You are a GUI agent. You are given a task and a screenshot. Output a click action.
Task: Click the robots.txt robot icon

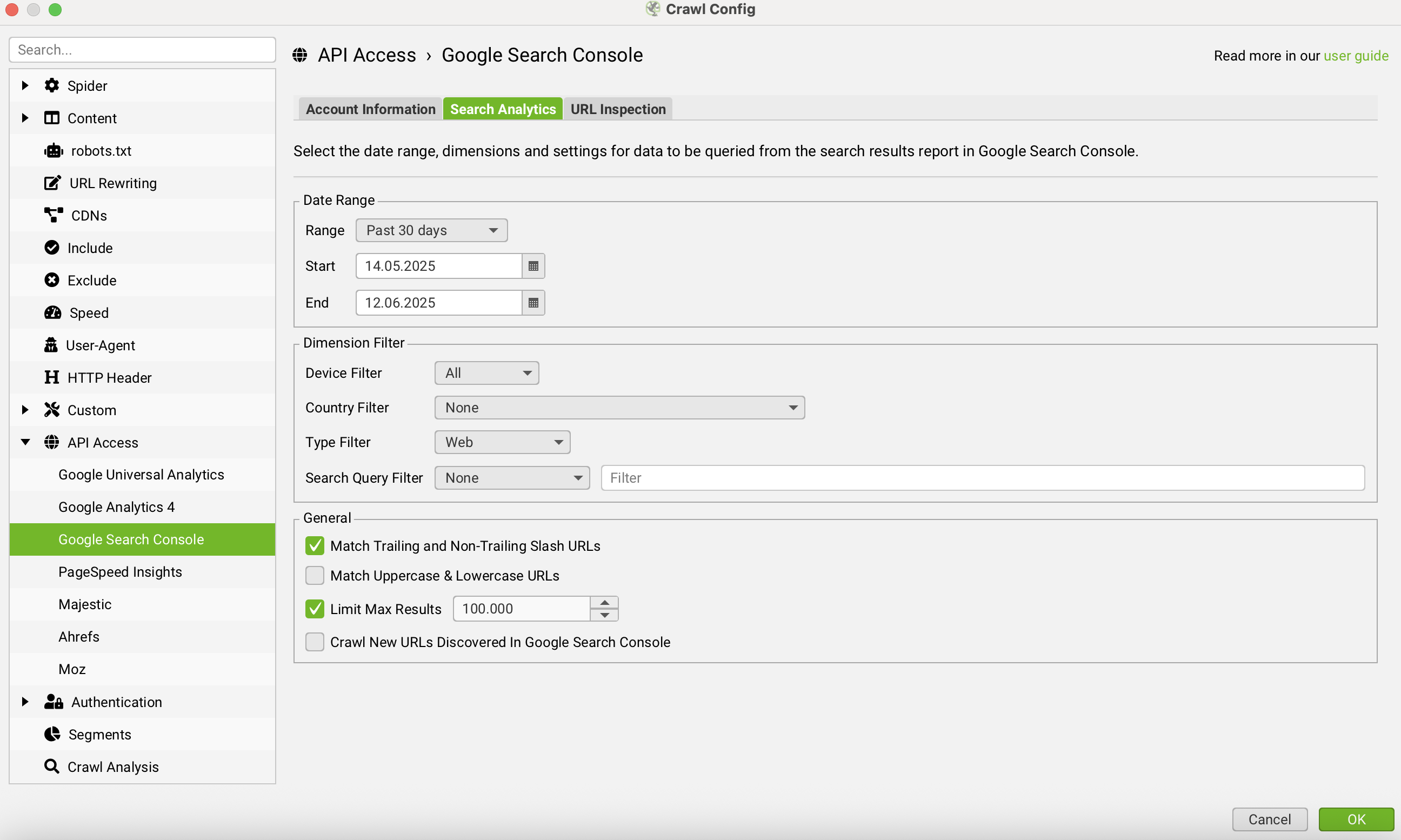pos(53,151)
